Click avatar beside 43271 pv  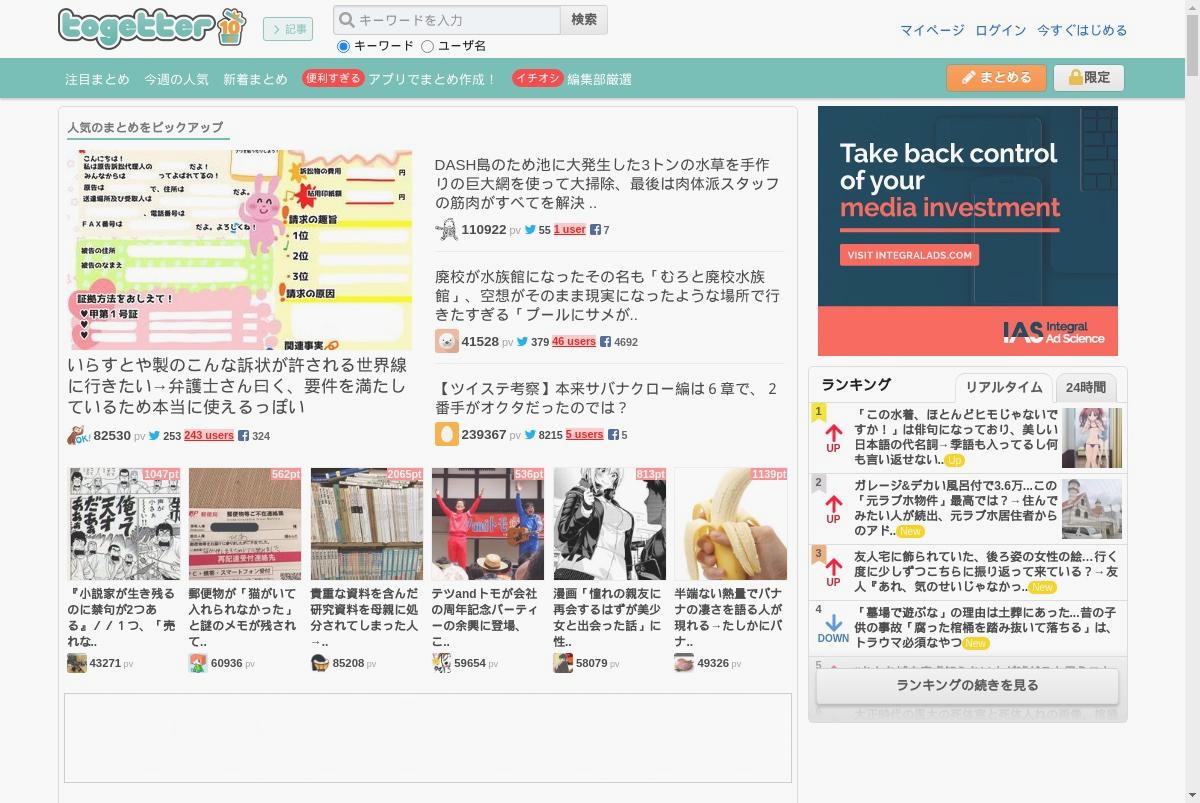click(77, 663)
